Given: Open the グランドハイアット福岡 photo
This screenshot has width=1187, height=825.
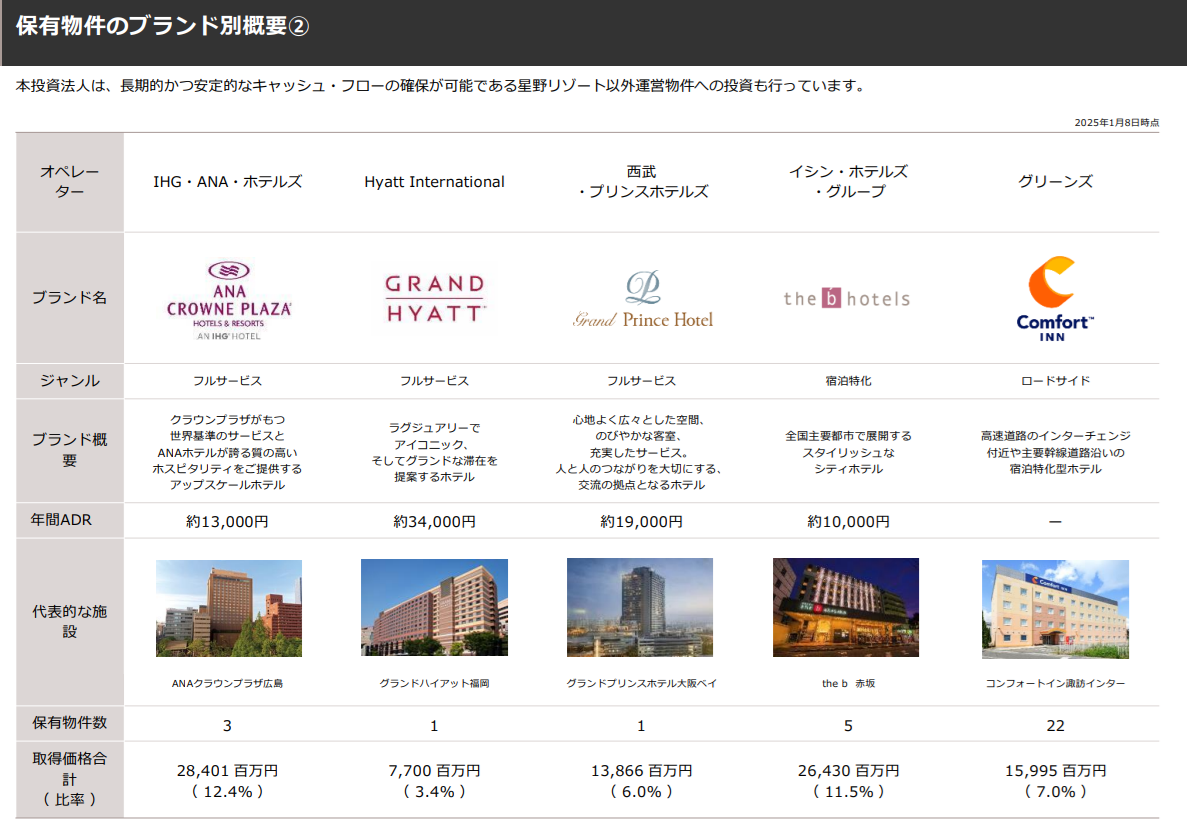Looking at the screenshot, I should point(435,607).
